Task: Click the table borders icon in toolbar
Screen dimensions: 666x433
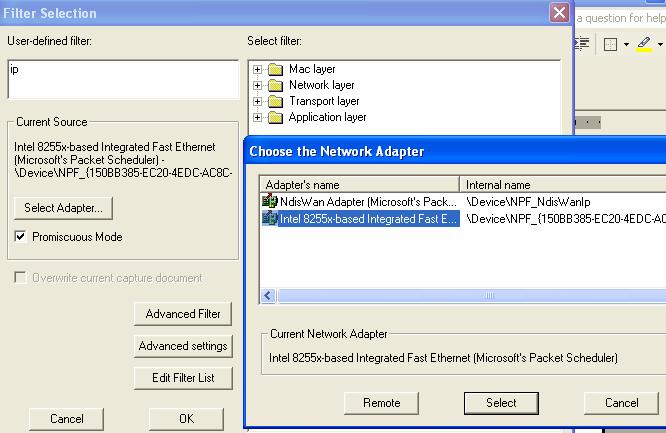Action: [610, 44]
